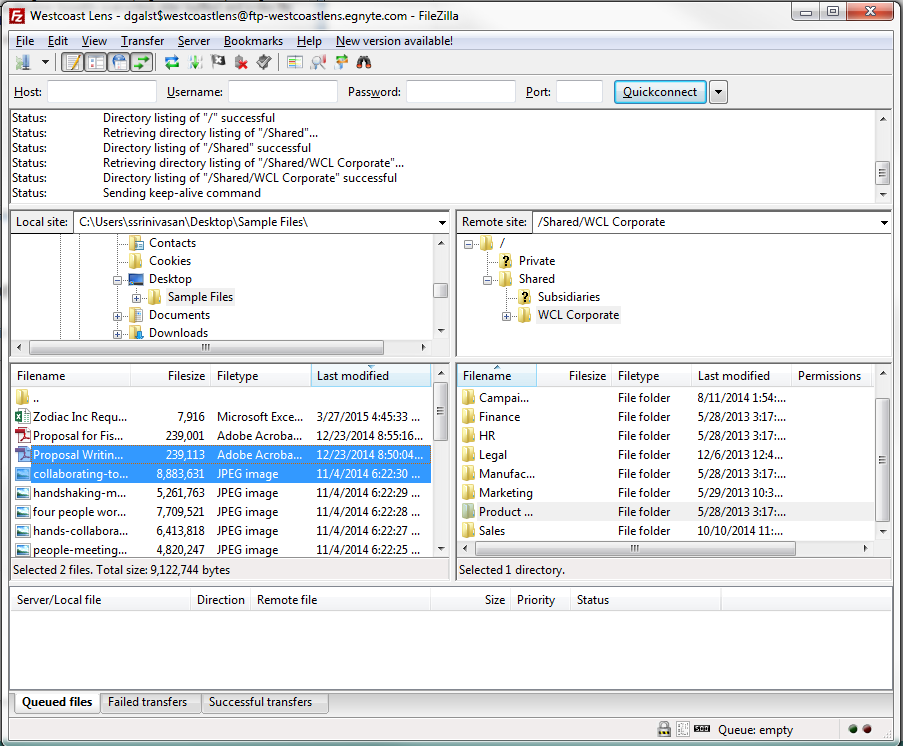Toggle the transfer queue display
Viewport: 903px width, 746px height.
142,62
